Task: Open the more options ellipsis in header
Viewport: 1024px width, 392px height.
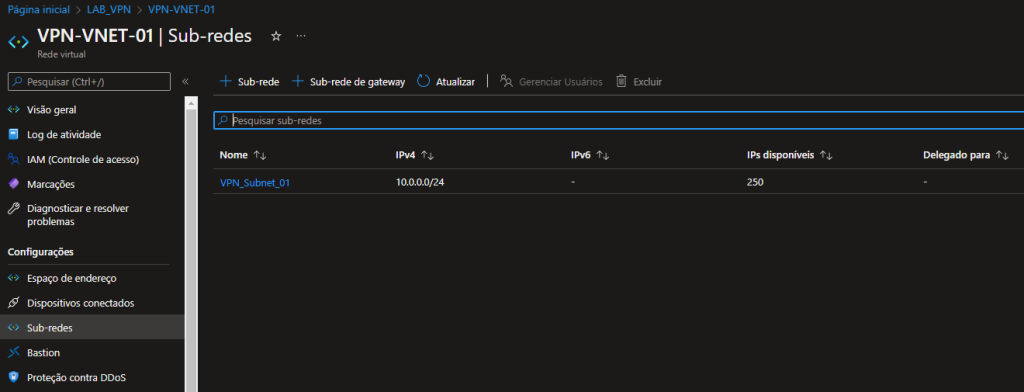Action: 300,36
